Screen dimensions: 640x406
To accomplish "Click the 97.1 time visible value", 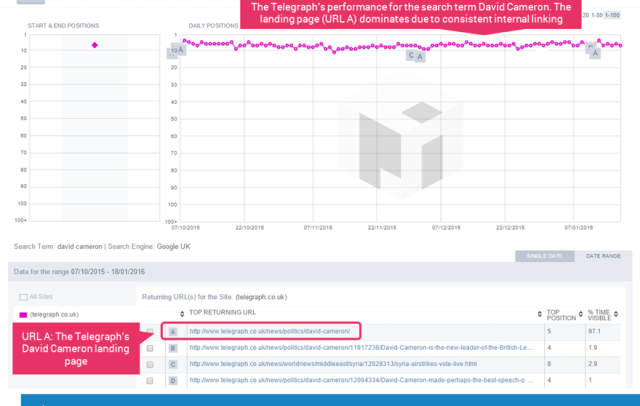I will point(594,331).
